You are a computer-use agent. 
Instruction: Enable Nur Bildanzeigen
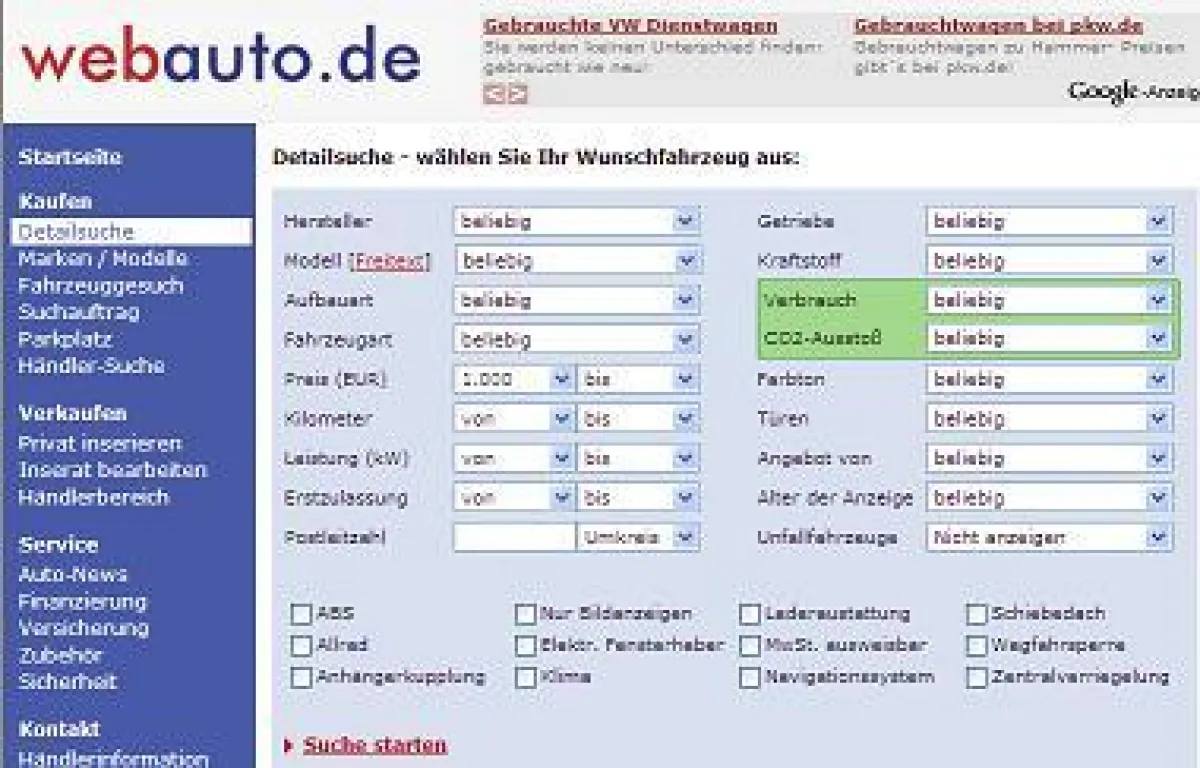(523, 613)
